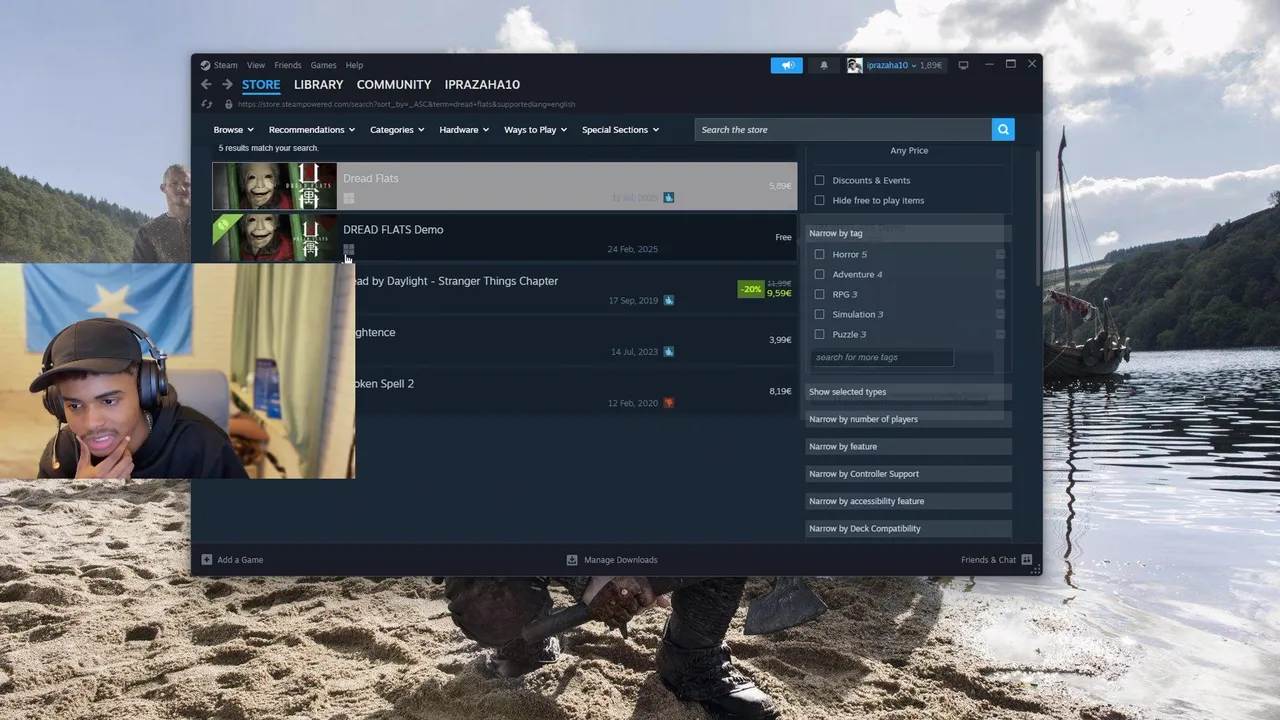Image resolution: width=1280 pixels, height=720 pixels.
Task: Open the notifications bell
Action: click(x=824, y=65)
